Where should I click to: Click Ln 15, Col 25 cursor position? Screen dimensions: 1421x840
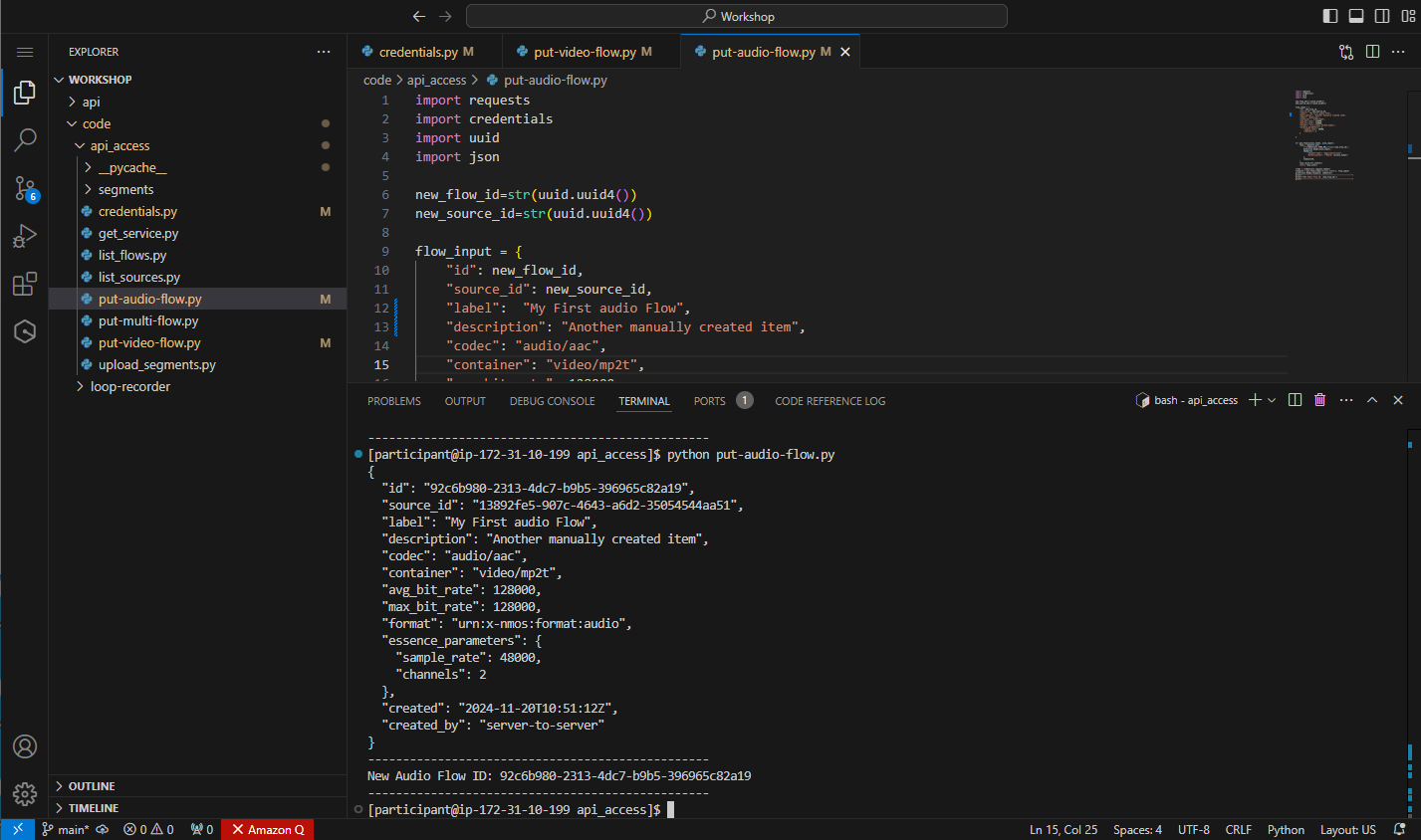pos(1064,829)
